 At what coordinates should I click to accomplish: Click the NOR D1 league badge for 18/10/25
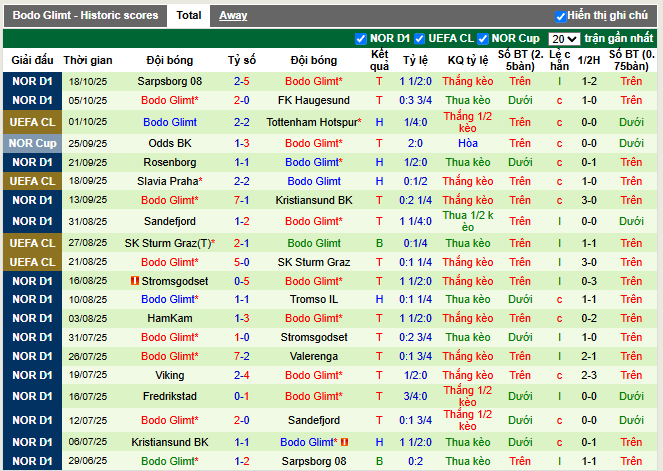32,81
